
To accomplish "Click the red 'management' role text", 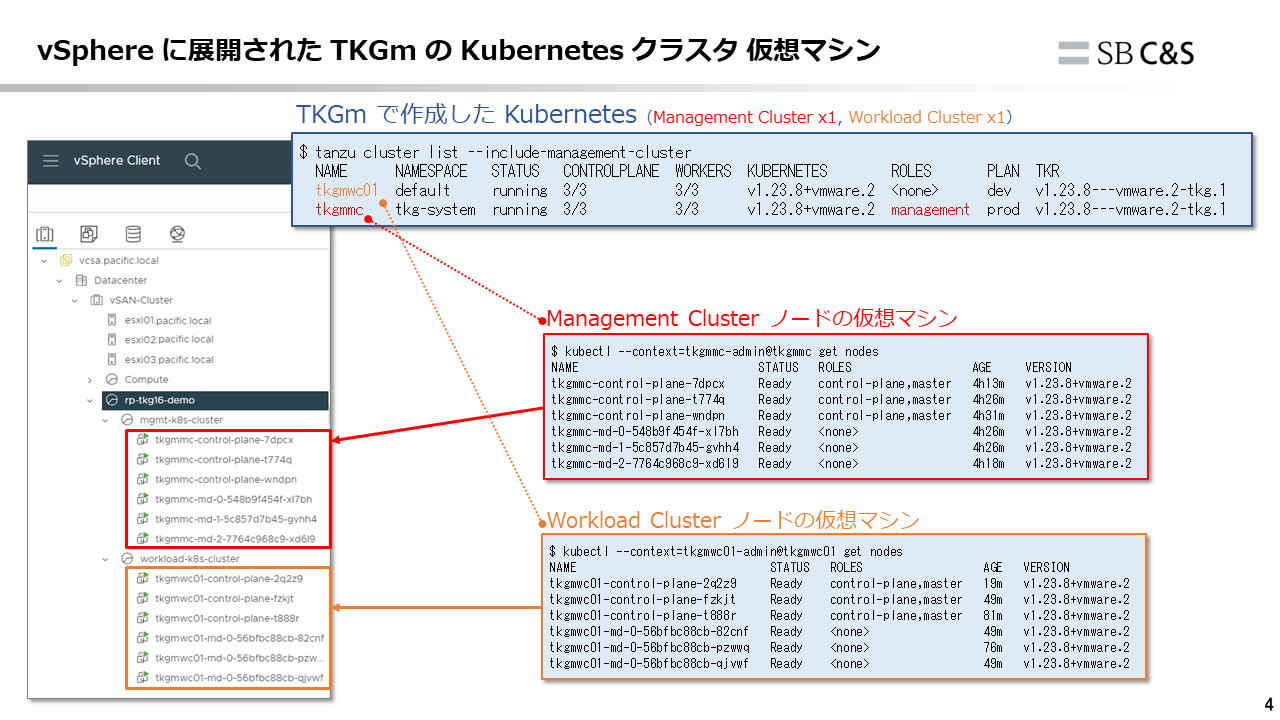I will (x=930, y=210).
